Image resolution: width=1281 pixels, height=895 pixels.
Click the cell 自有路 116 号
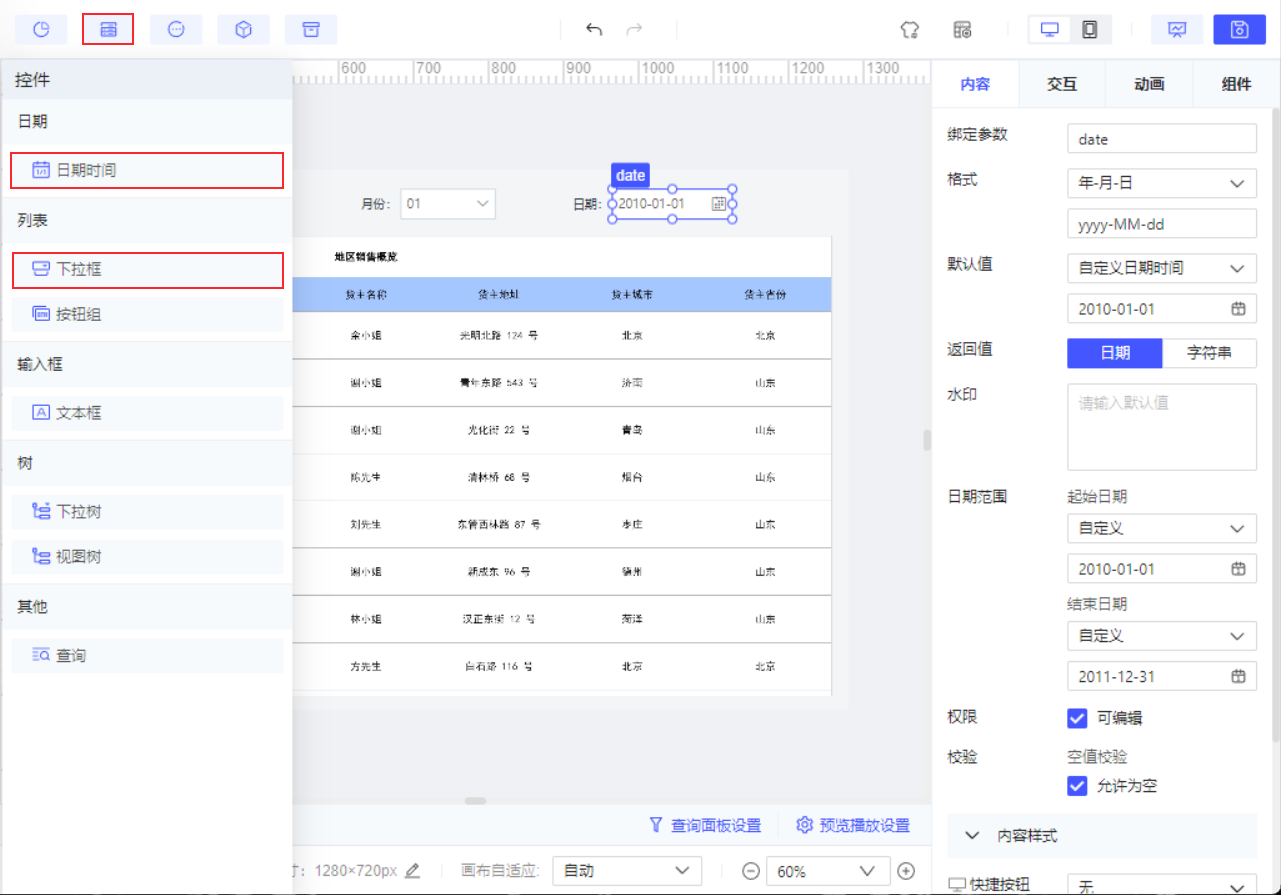click(498, 666)
